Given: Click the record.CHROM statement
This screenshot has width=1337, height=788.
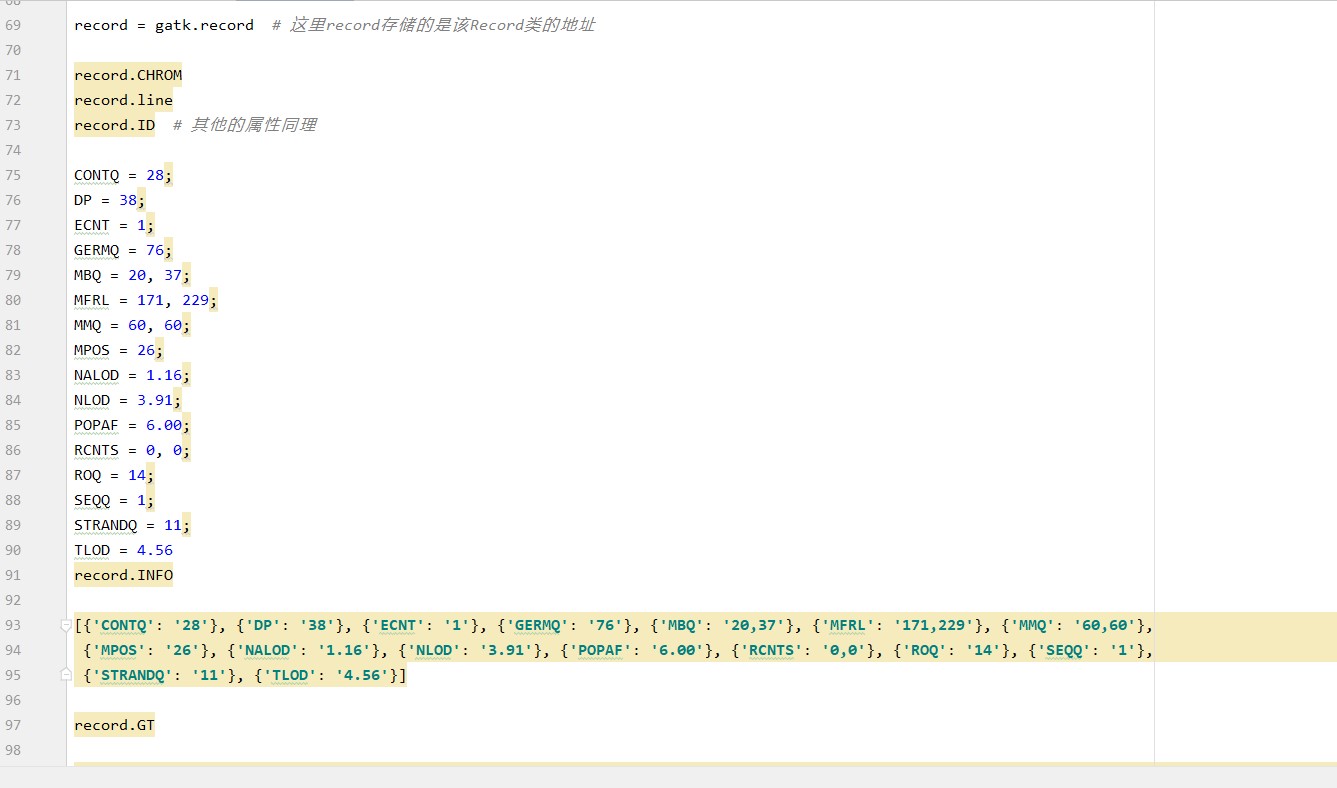Looking at the screenshot, I should click(128, 75).
